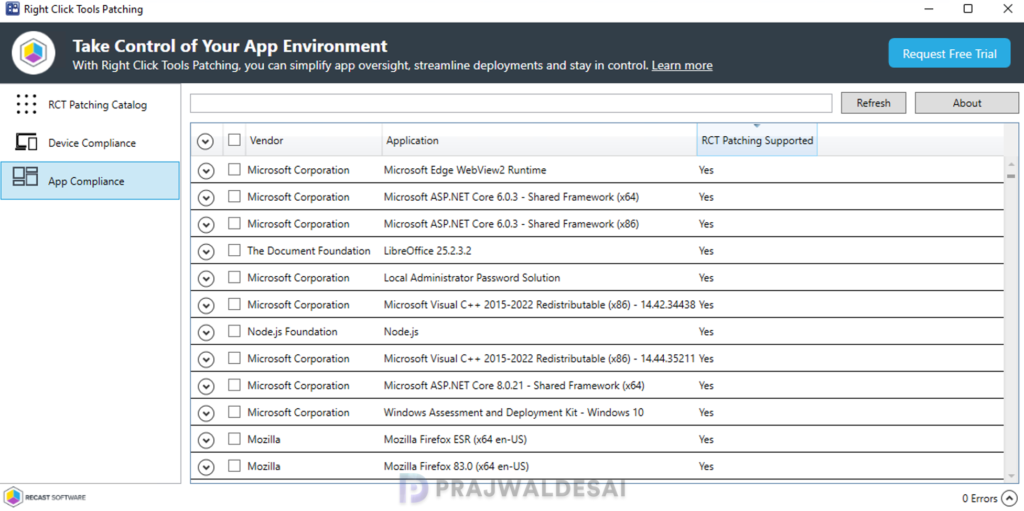The height and width of the screenshot is (511, 1024).
Task: Check Mozilla Firefox 83.0 row checkbox
Action: [234, 466]
